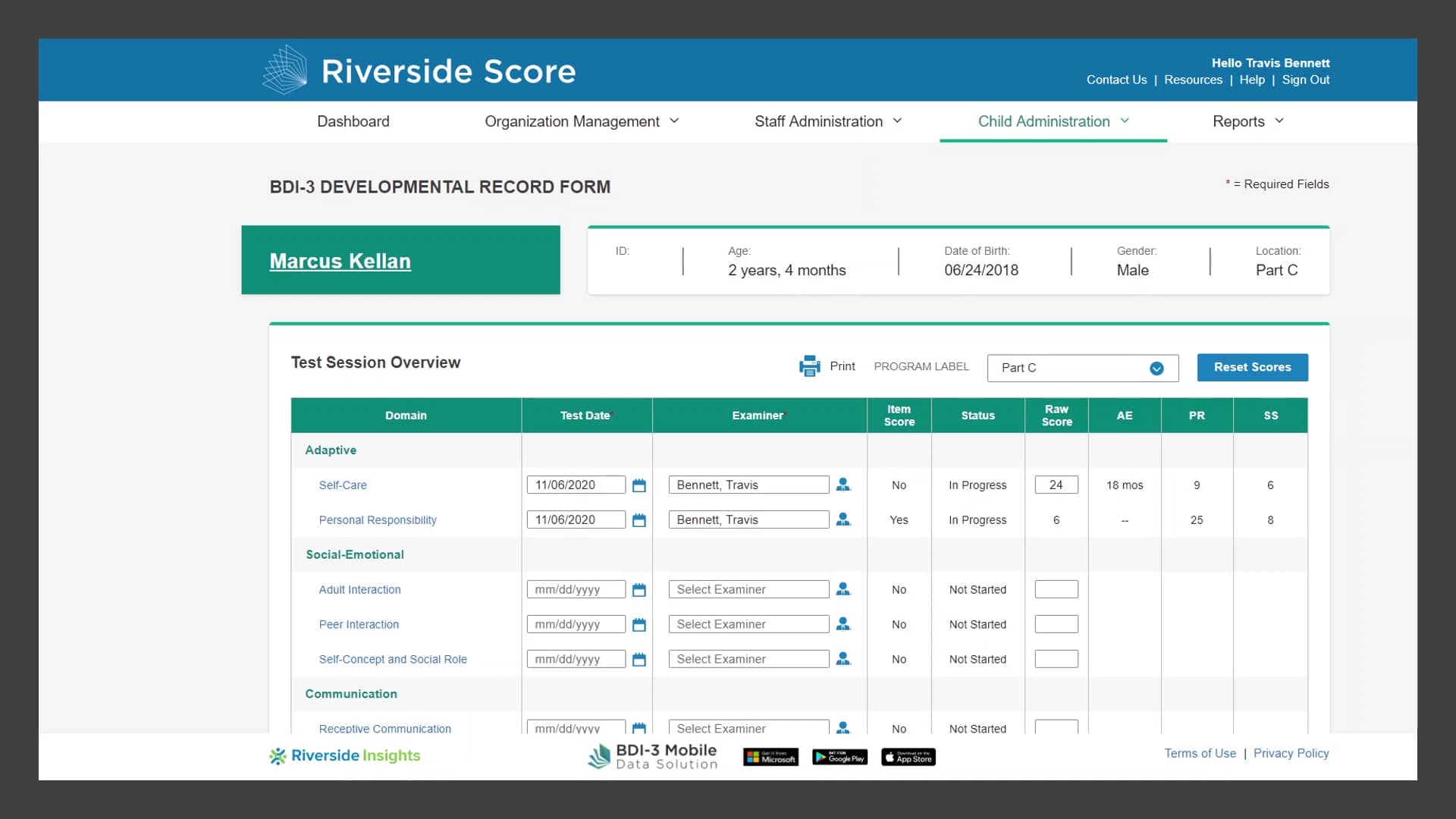1456x819 pixels.
Task: Select the Organization Management menu
Action: [x=581, y=121]
